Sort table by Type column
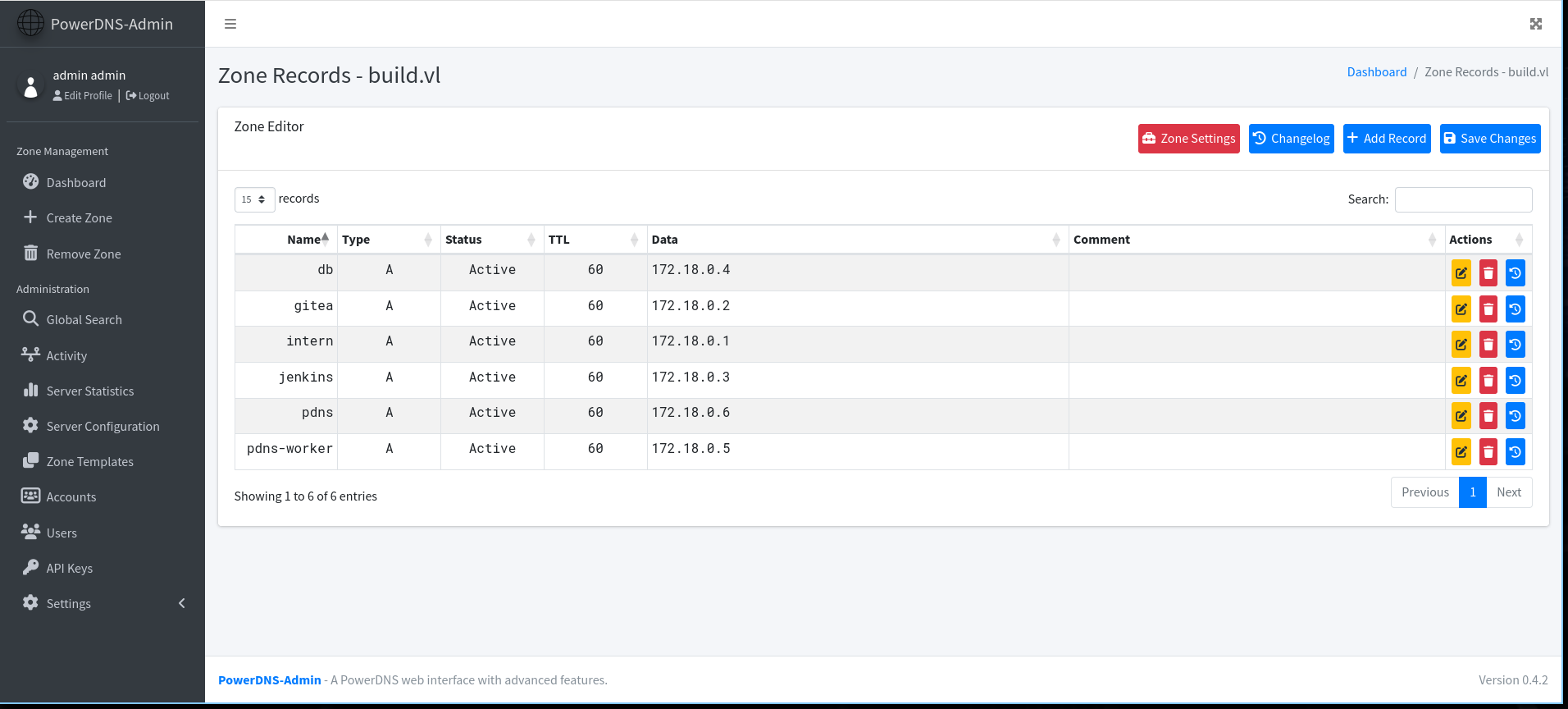 click(389, 240)
